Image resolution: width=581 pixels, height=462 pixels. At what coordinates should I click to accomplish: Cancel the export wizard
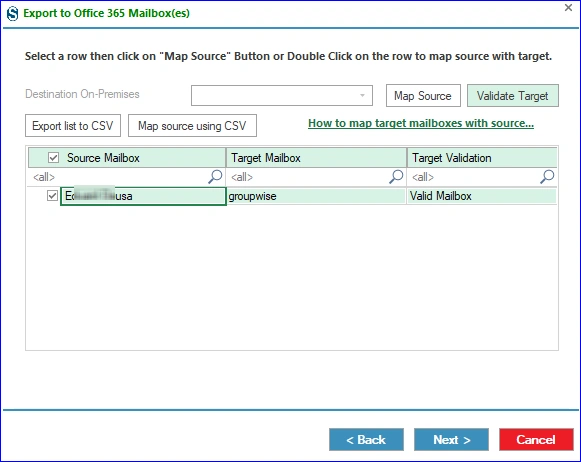(536, 440)
